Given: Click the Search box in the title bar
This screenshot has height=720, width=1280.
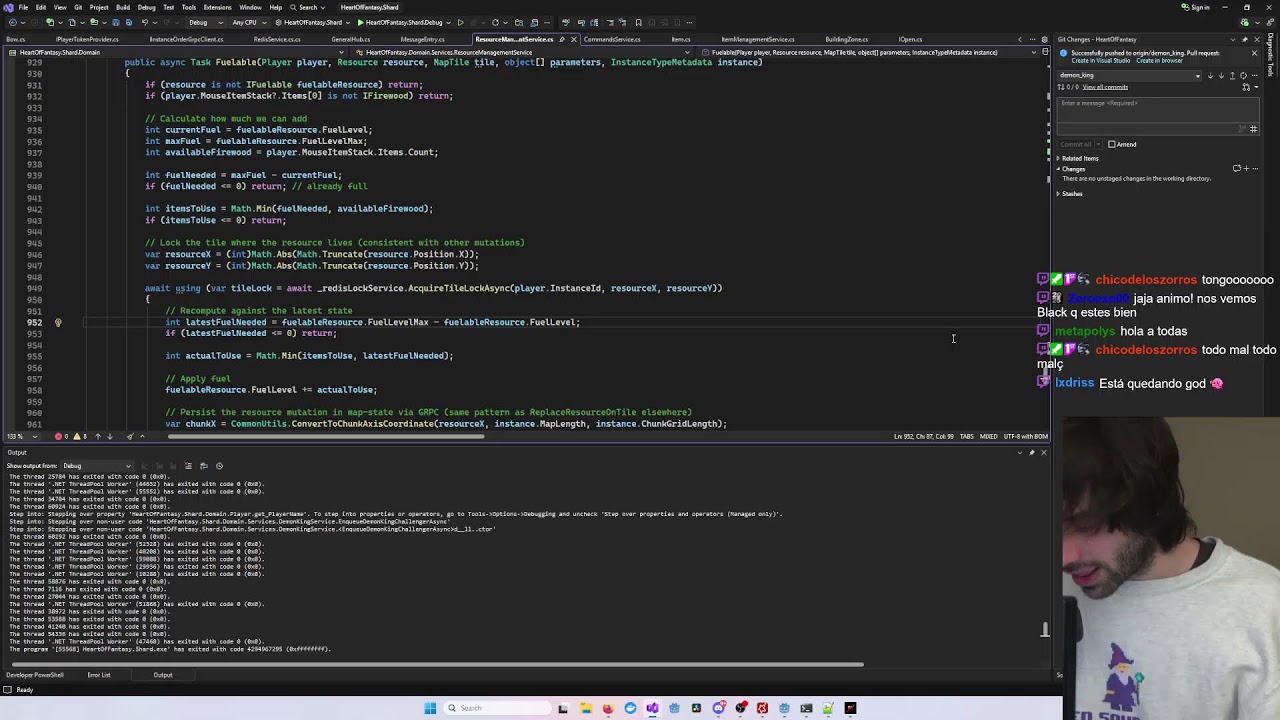Looking at the screenshot, I should [307, 7].
